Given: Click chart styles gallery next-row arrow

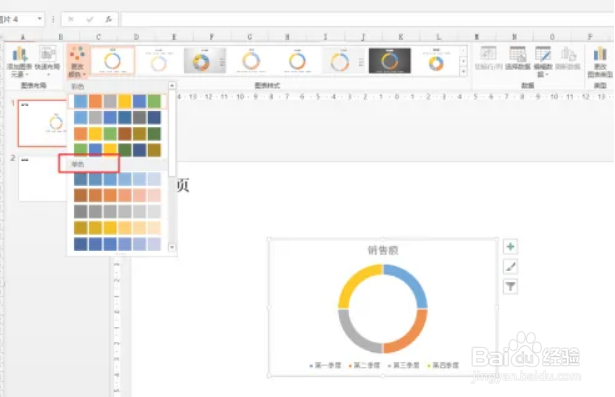Looking at the screenshot, I should point(464,62).
